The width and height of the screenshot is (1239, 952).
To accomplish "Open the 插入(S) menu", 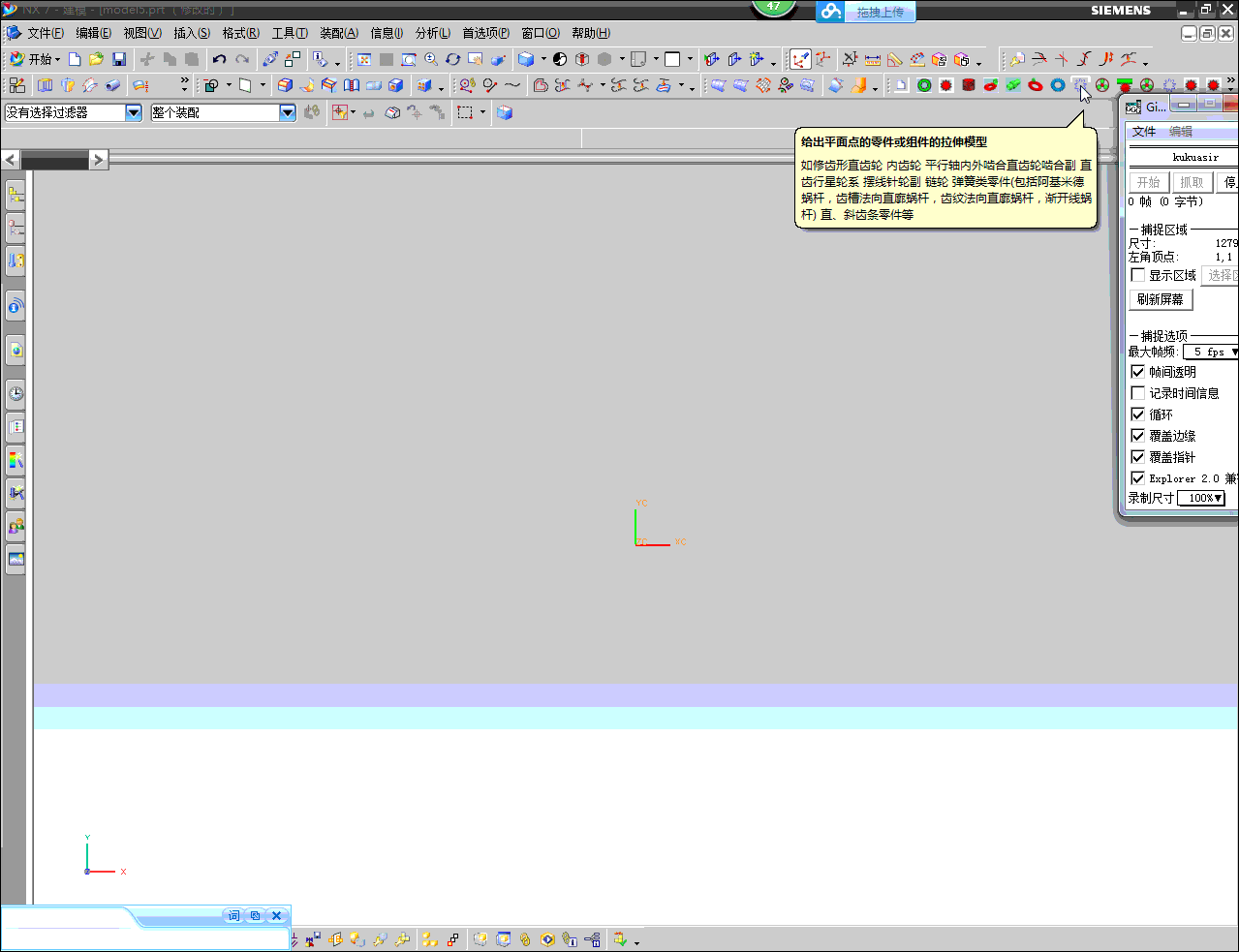I will pos(192,33).
